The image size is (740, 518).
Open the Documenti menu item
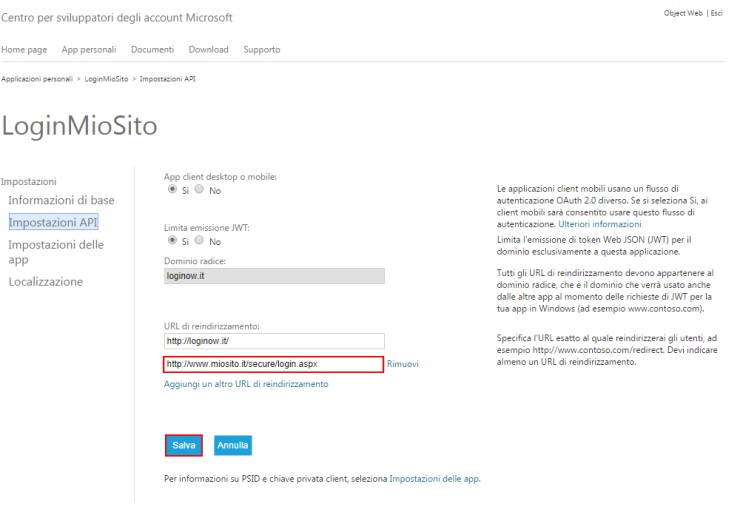(152, 49)
